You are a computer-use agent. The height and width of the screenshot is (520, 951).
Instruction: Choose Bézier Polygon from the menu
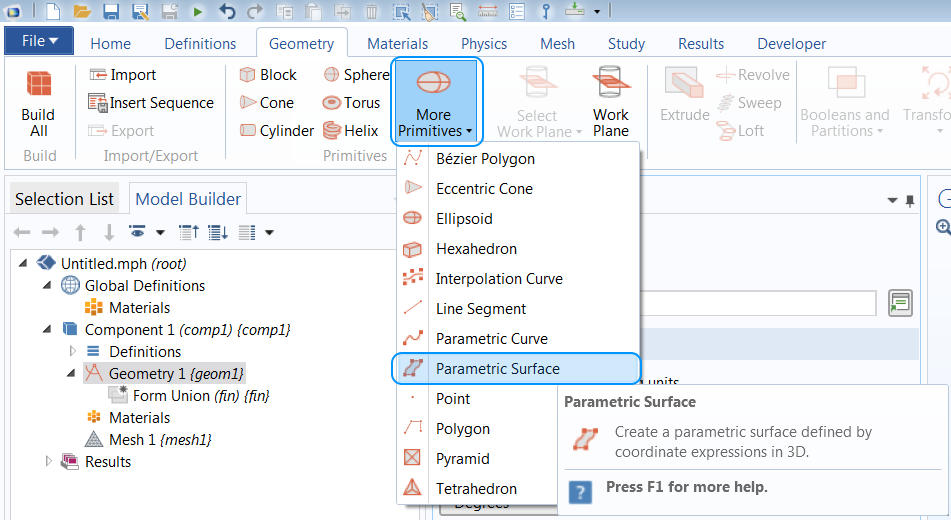(518, 159)
